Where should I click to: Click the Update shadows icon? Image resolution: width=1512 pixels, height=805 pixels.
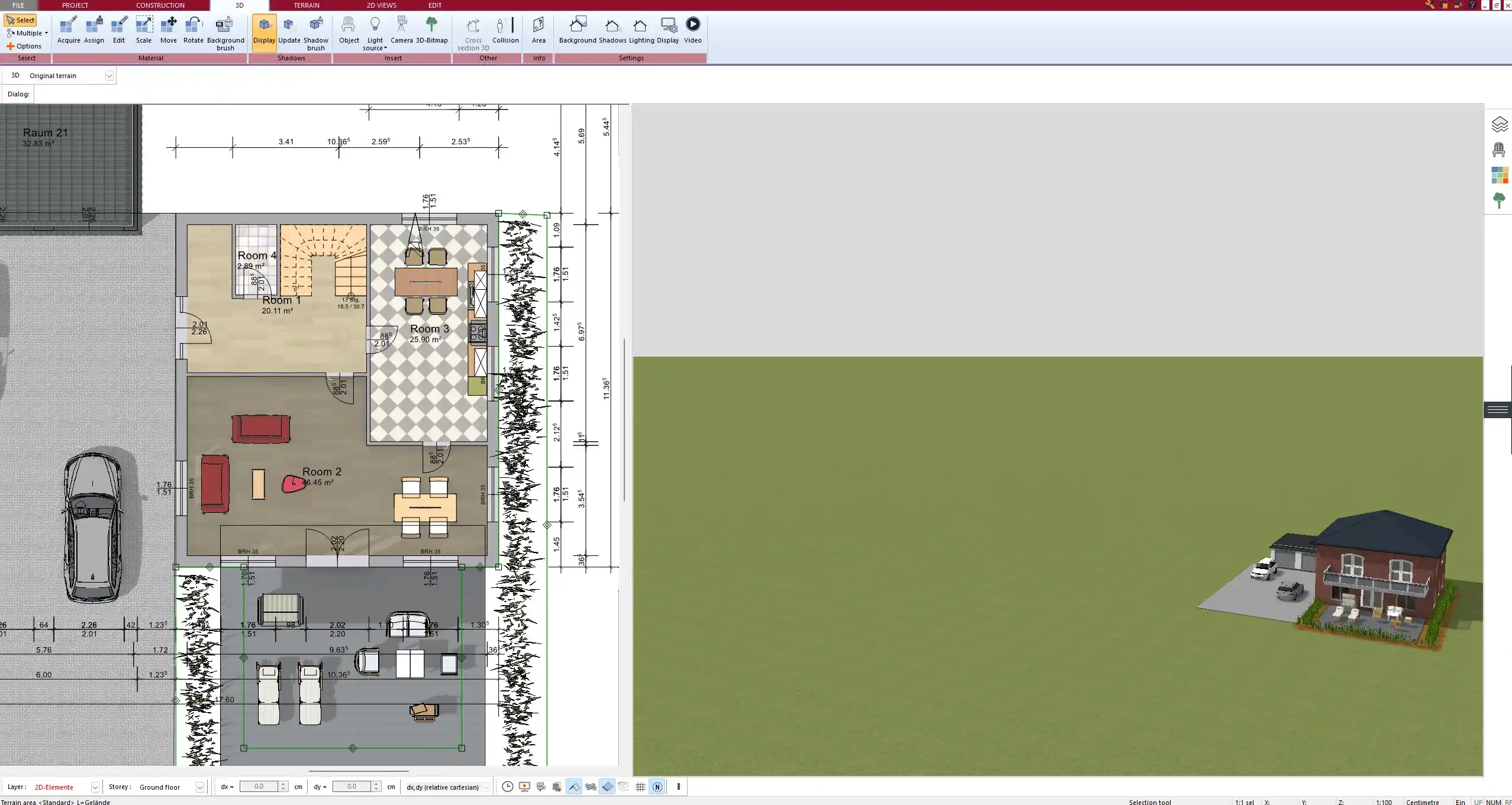289,31
